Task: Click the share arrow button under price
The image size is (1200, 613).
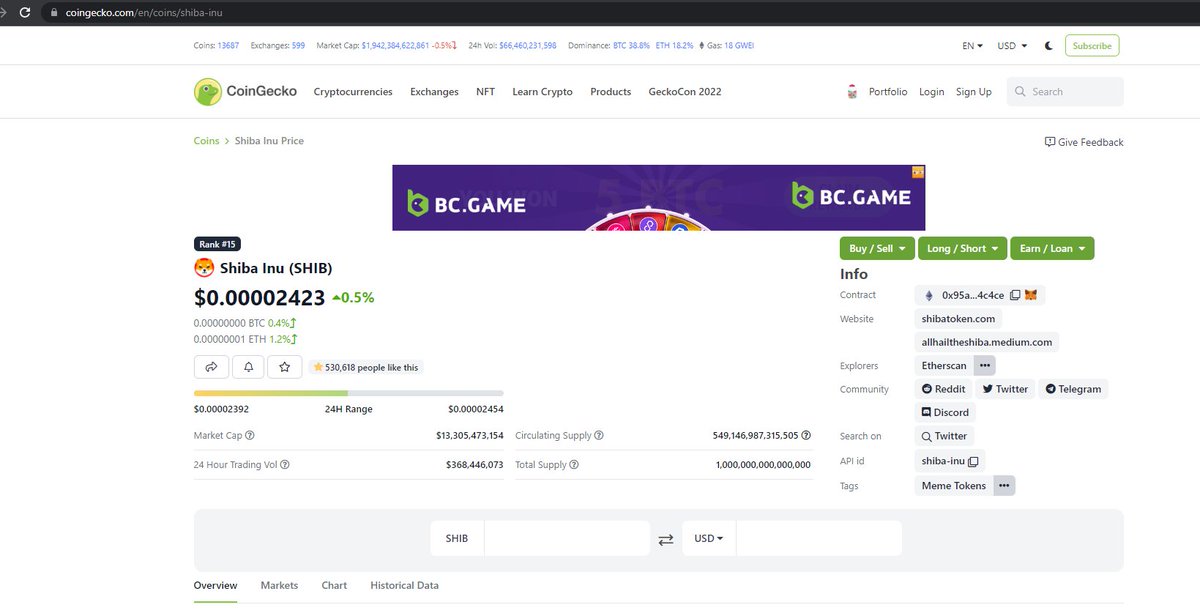Action: pyautogui.click(x=211, y=367)
